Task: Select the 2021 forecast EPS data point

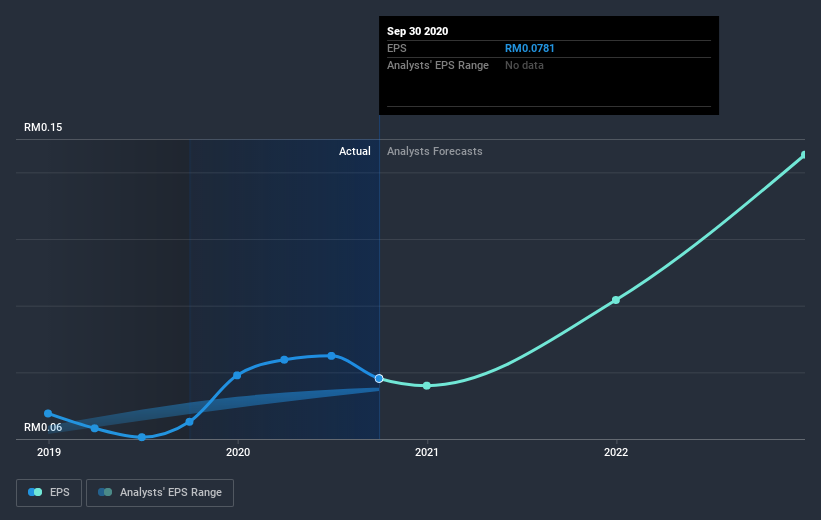Action: coord(427,385)
